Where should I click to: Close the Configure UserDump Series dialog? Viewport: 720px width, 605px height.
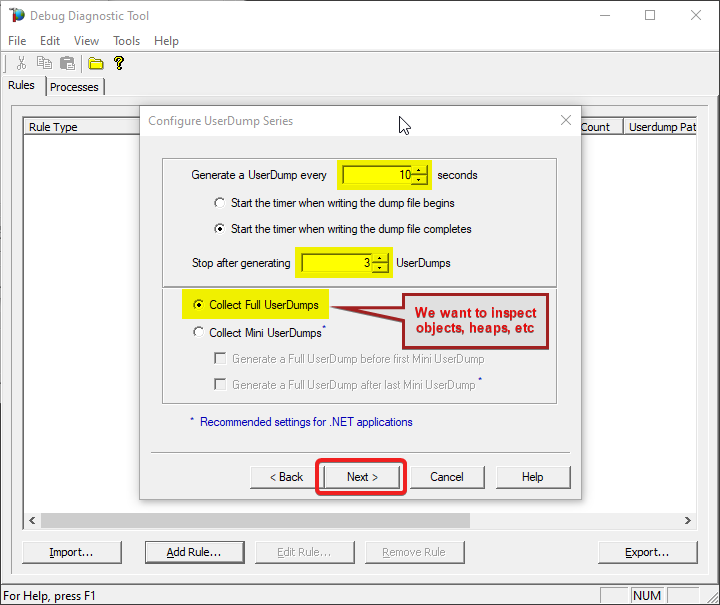pyautogui.click(x=566, y=120)
